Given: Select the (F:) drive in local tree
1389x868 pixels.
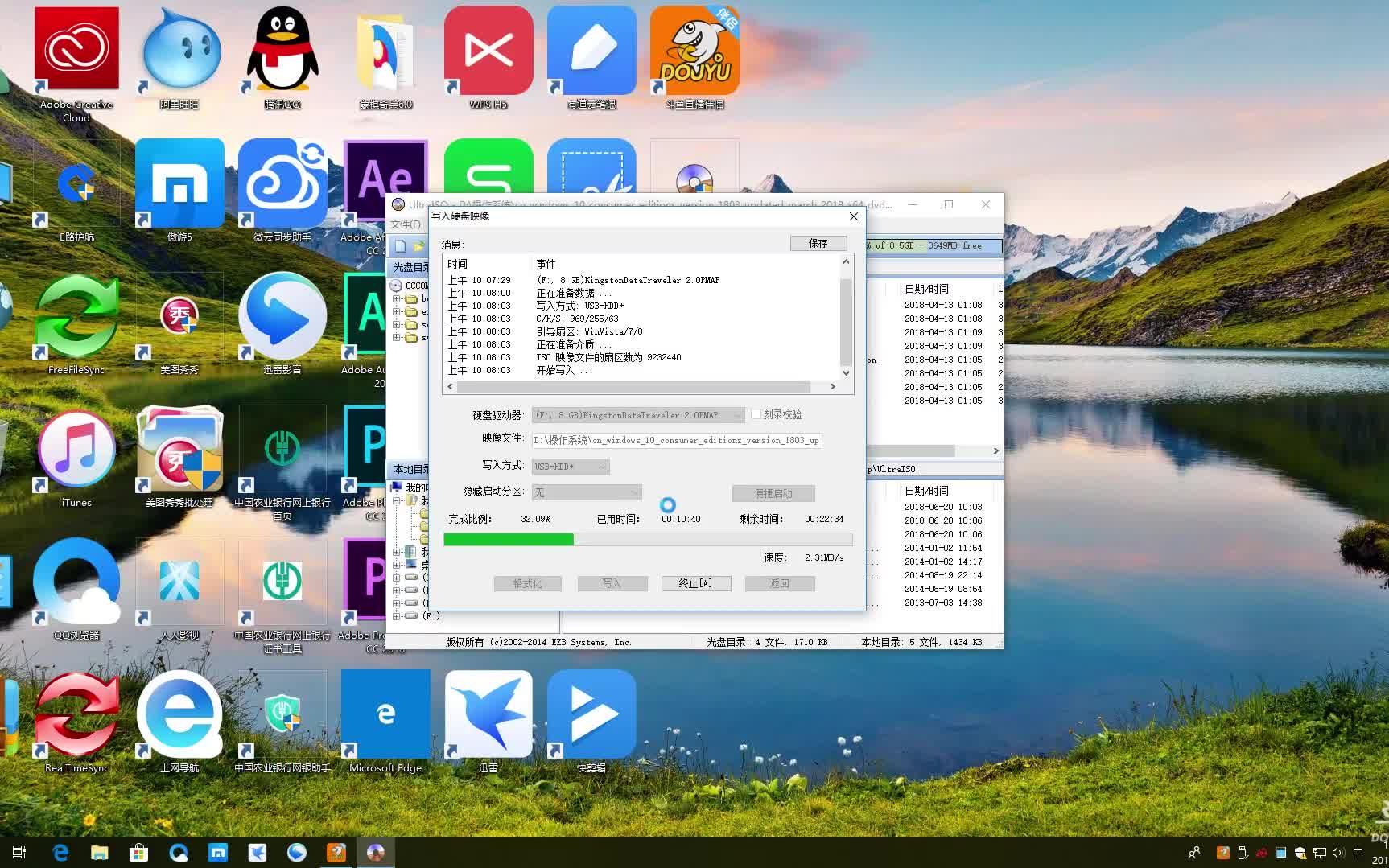Looking at the screenshot, I should coord(431,615).
